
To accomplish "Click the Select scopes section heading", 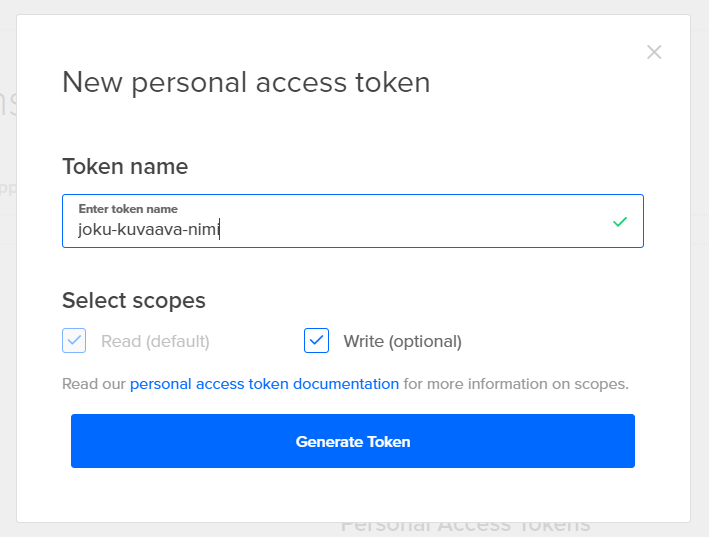I will [134, 300].
